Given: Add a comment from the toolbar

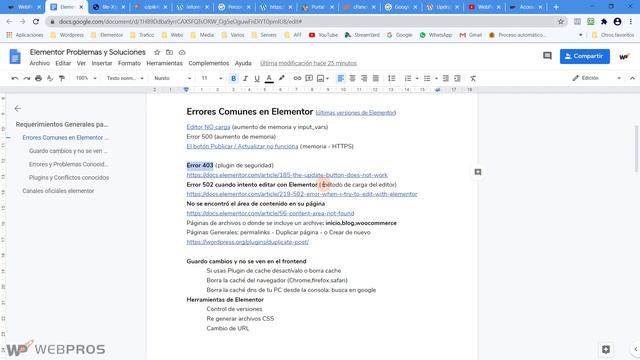Looking at the screenshot, I should click(x=309, y=78).
